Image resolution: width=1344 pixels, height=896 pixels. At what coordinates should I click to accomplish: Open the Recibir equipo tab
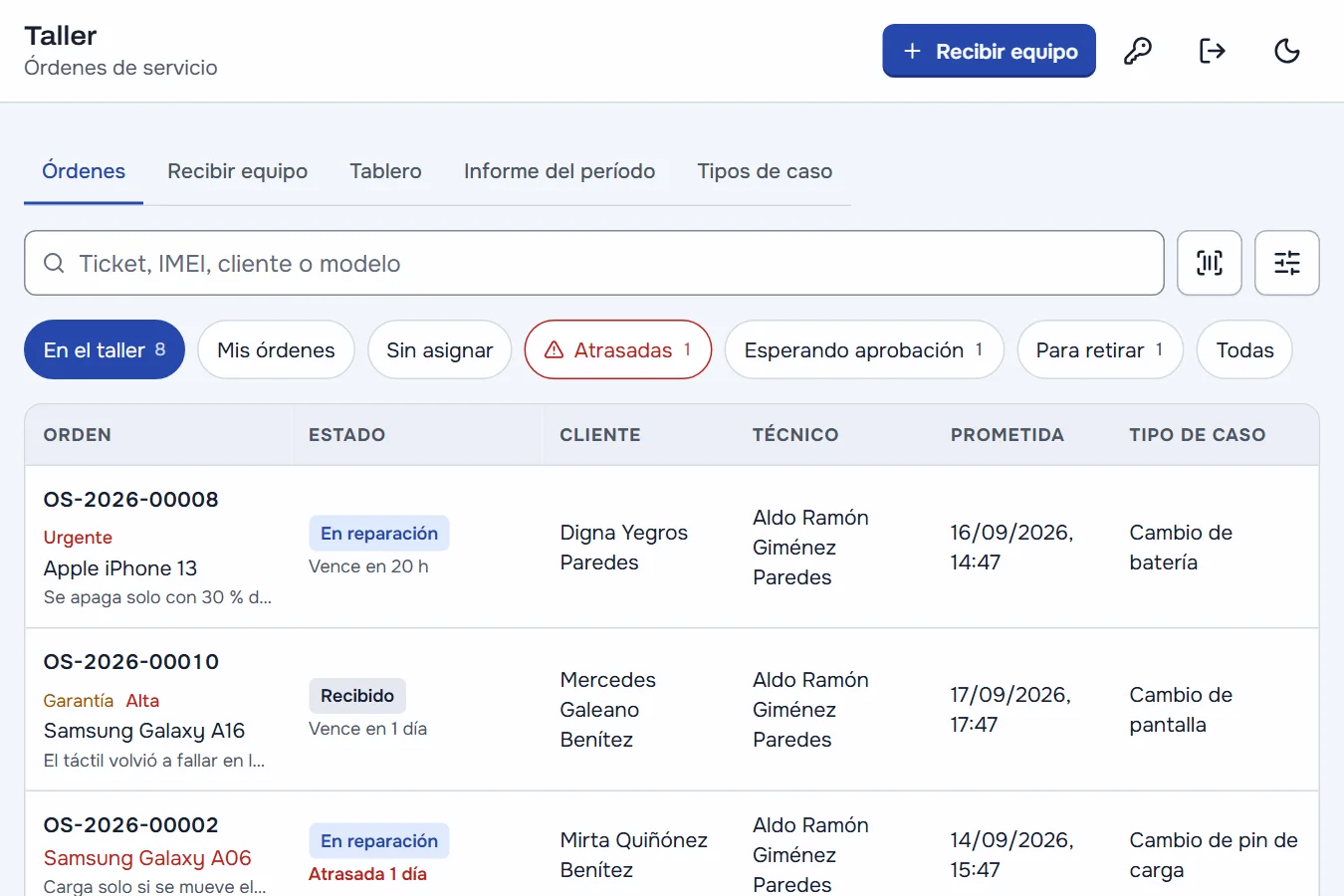pyautogui.click(x=237, y=171)
